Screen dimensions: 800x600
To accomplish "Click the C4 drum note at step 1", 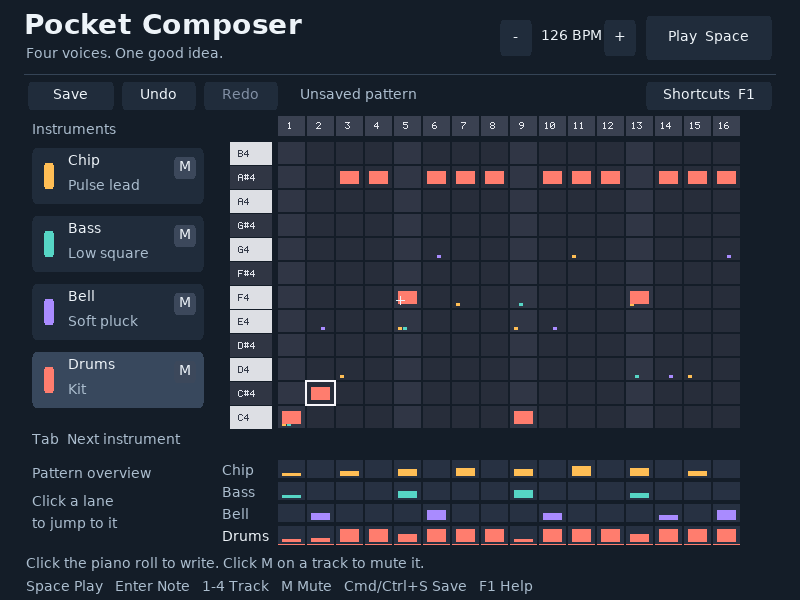I will pyautogui.click(x=291, y=417).
